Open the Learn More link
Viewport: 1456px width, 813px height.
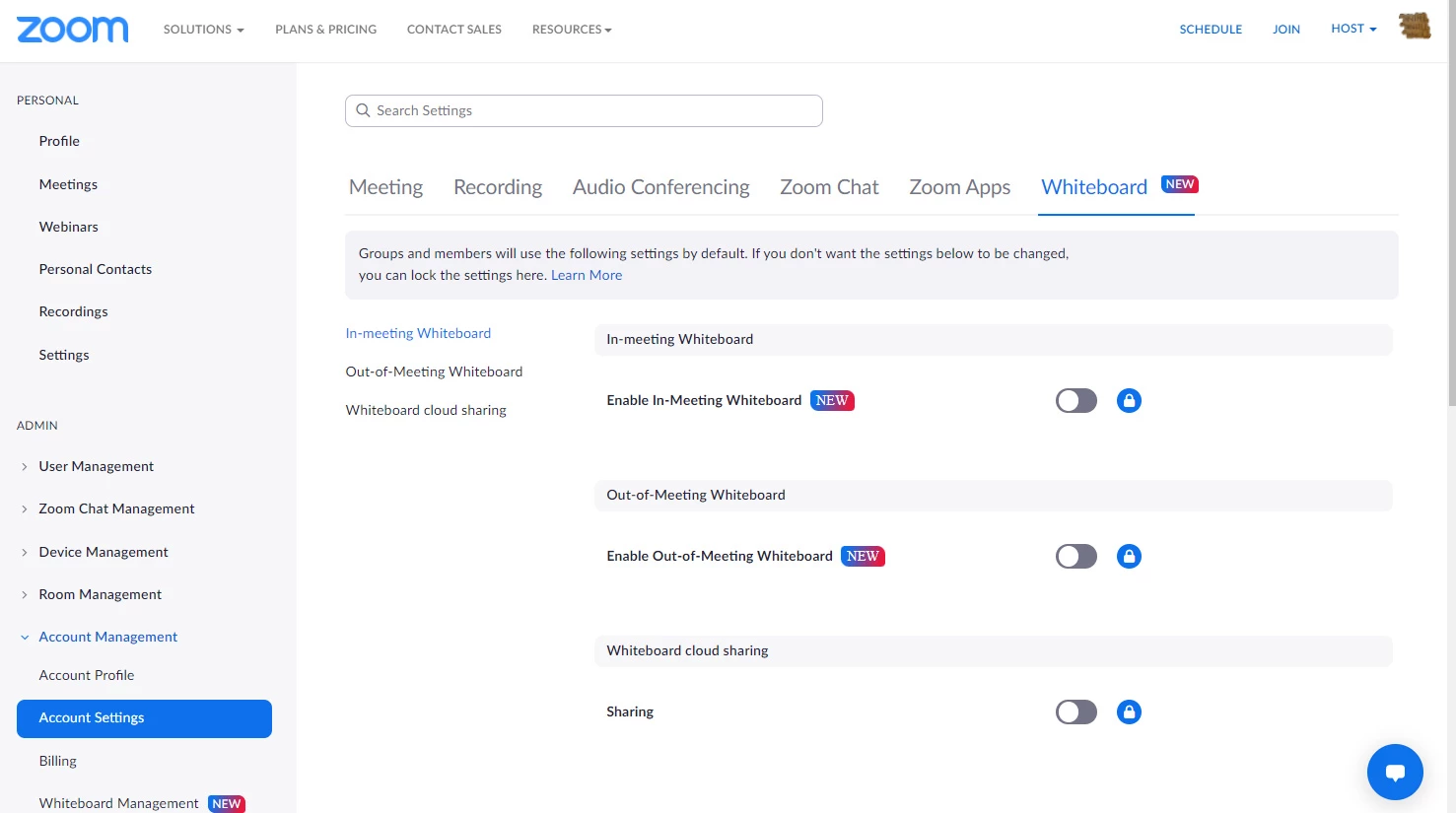tap(587, 275)
